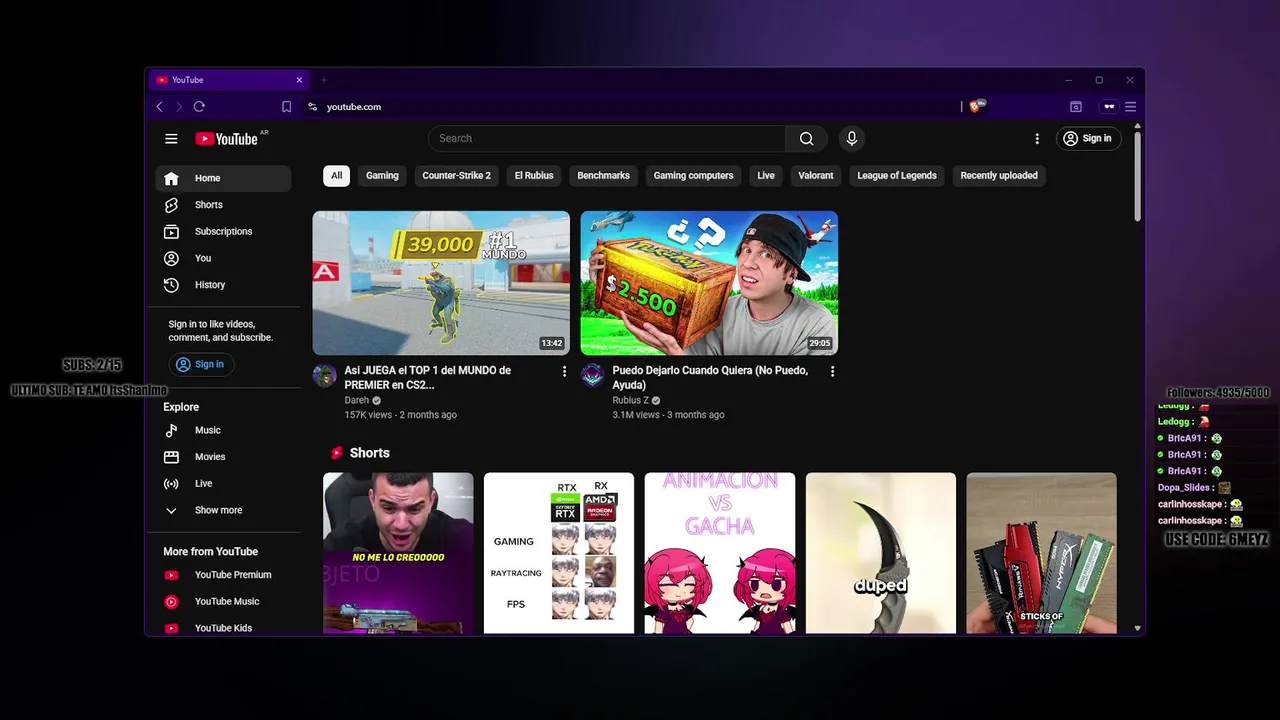Select the Gaming computers filter chip
Screen dimensions: 1280x720
coord(693,175)
